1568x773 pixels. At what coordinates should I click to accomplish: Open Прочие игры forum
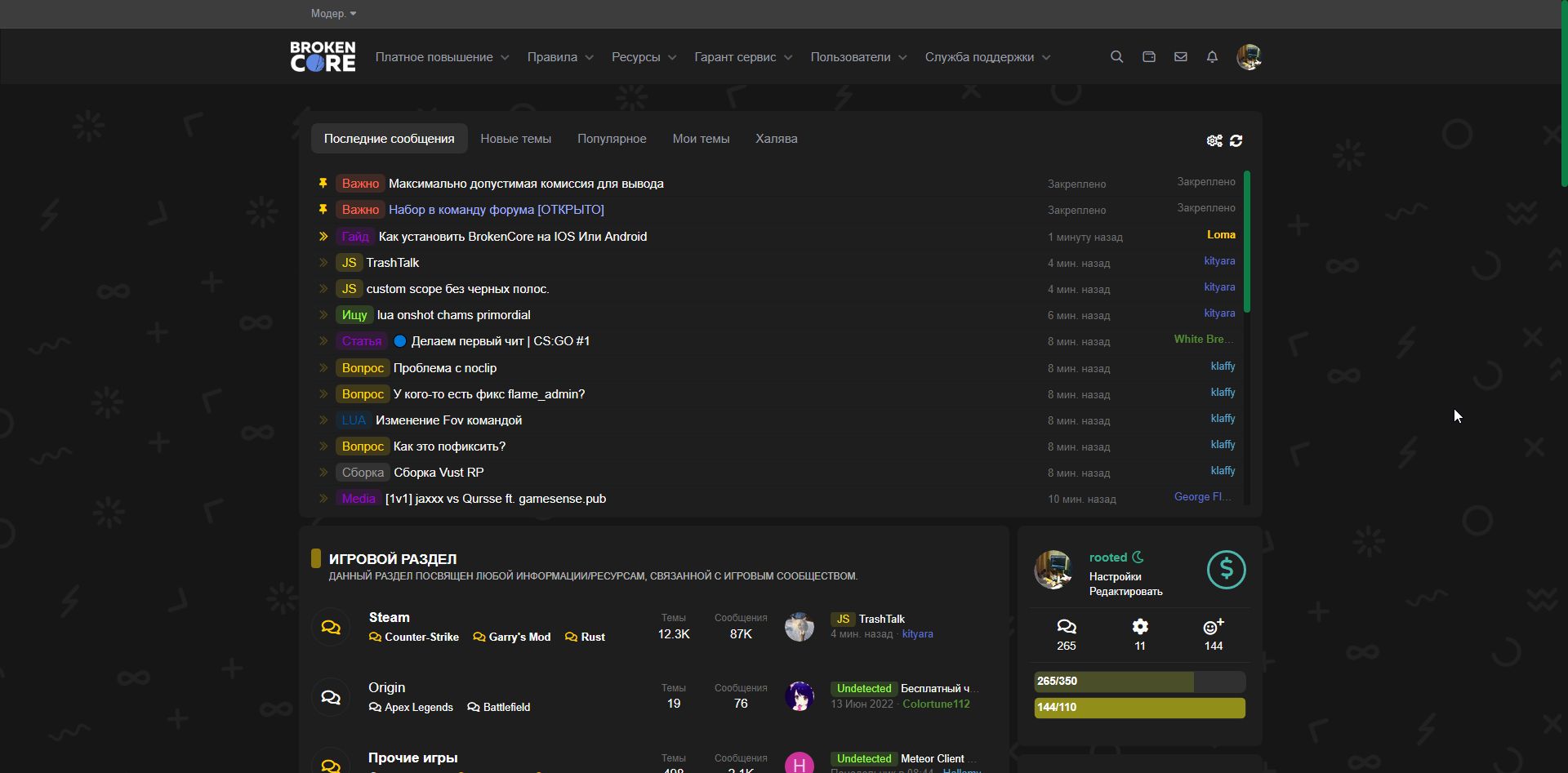(x=412, y=758)
